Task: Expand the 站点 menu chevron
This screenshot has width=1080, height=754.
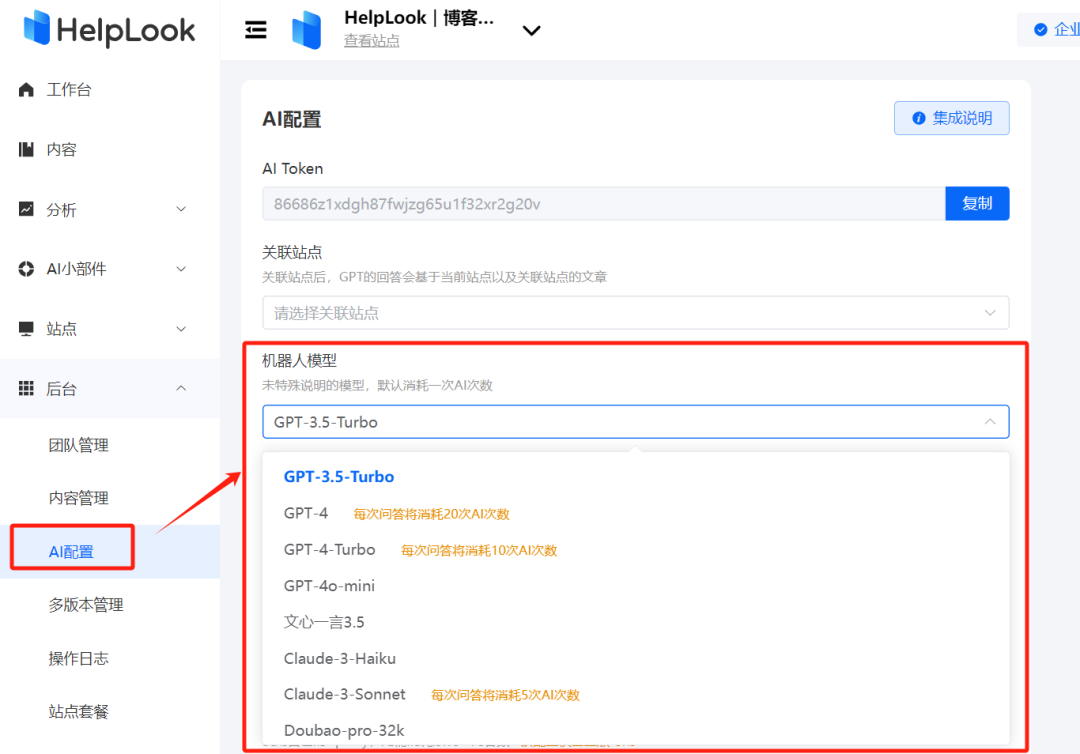Action: [181, 328]
